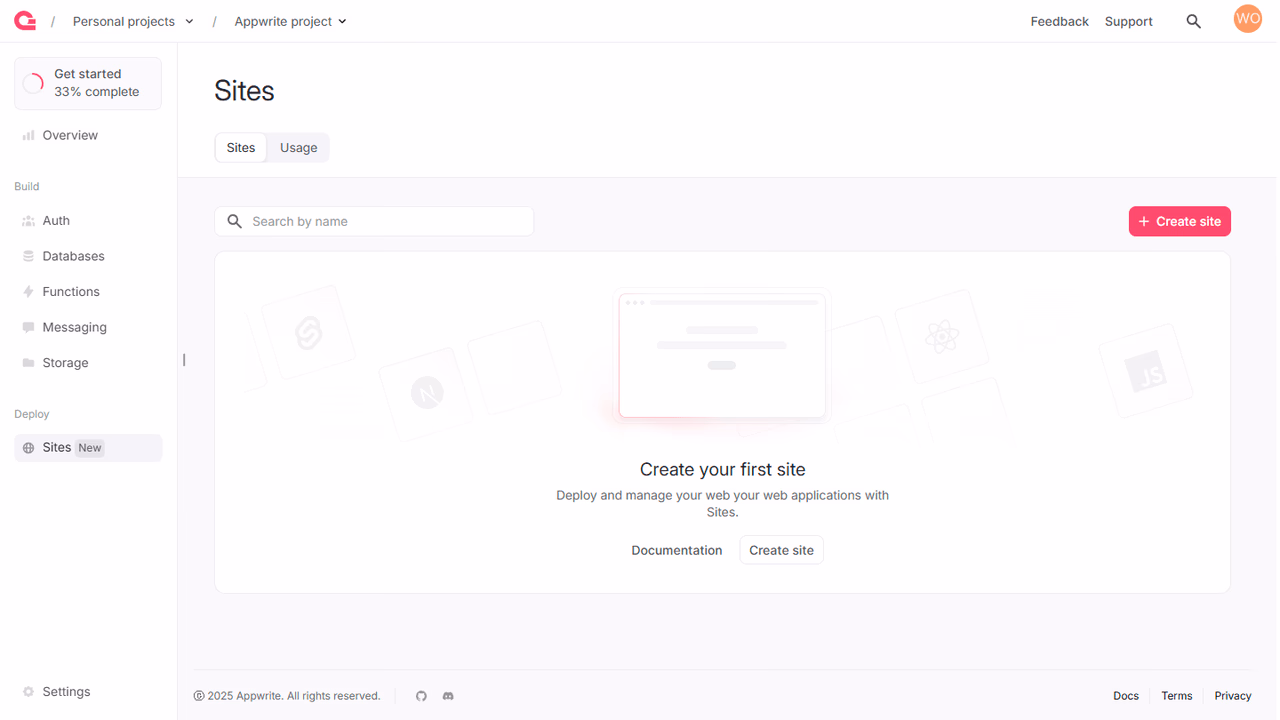
Task: Open Functions in the sidebar
Action: pyautogui.click(x=88, y=292)
